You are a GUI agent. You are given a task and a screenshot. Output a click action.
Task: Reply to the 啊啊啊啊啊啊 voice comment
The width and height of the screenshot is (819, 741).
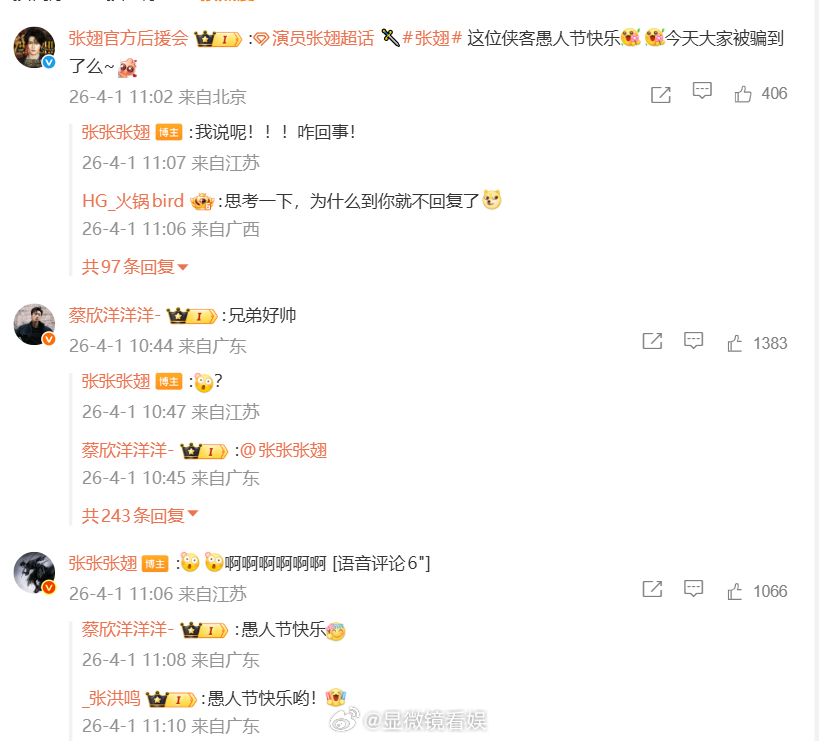click(693, 589)
